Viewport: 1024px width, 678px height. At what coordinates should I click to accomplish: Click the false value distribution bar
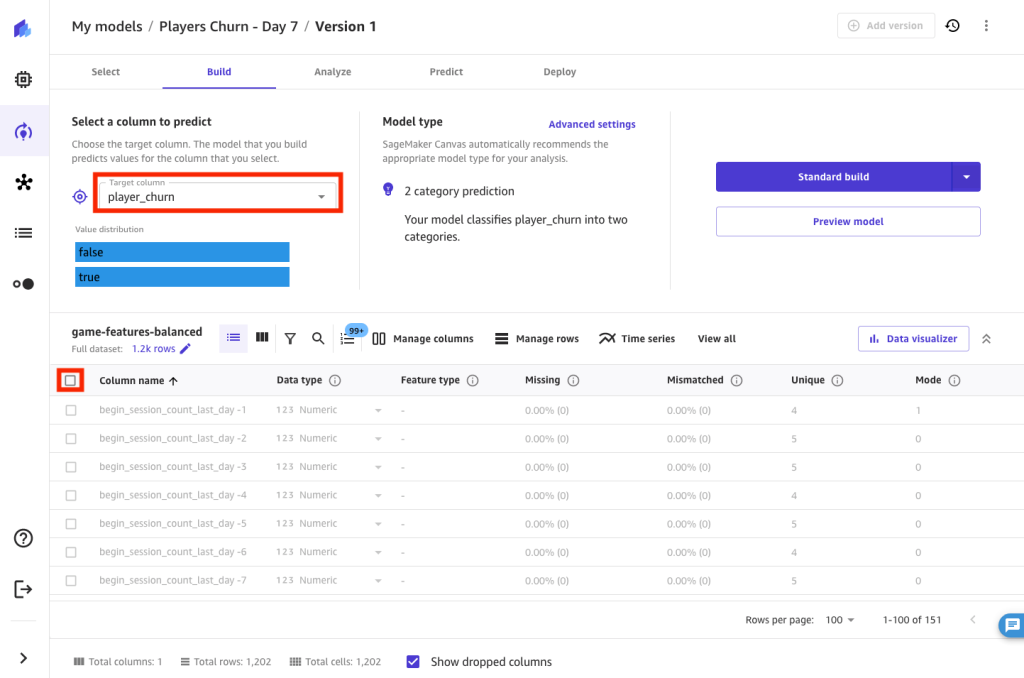(x=182, y=252)
